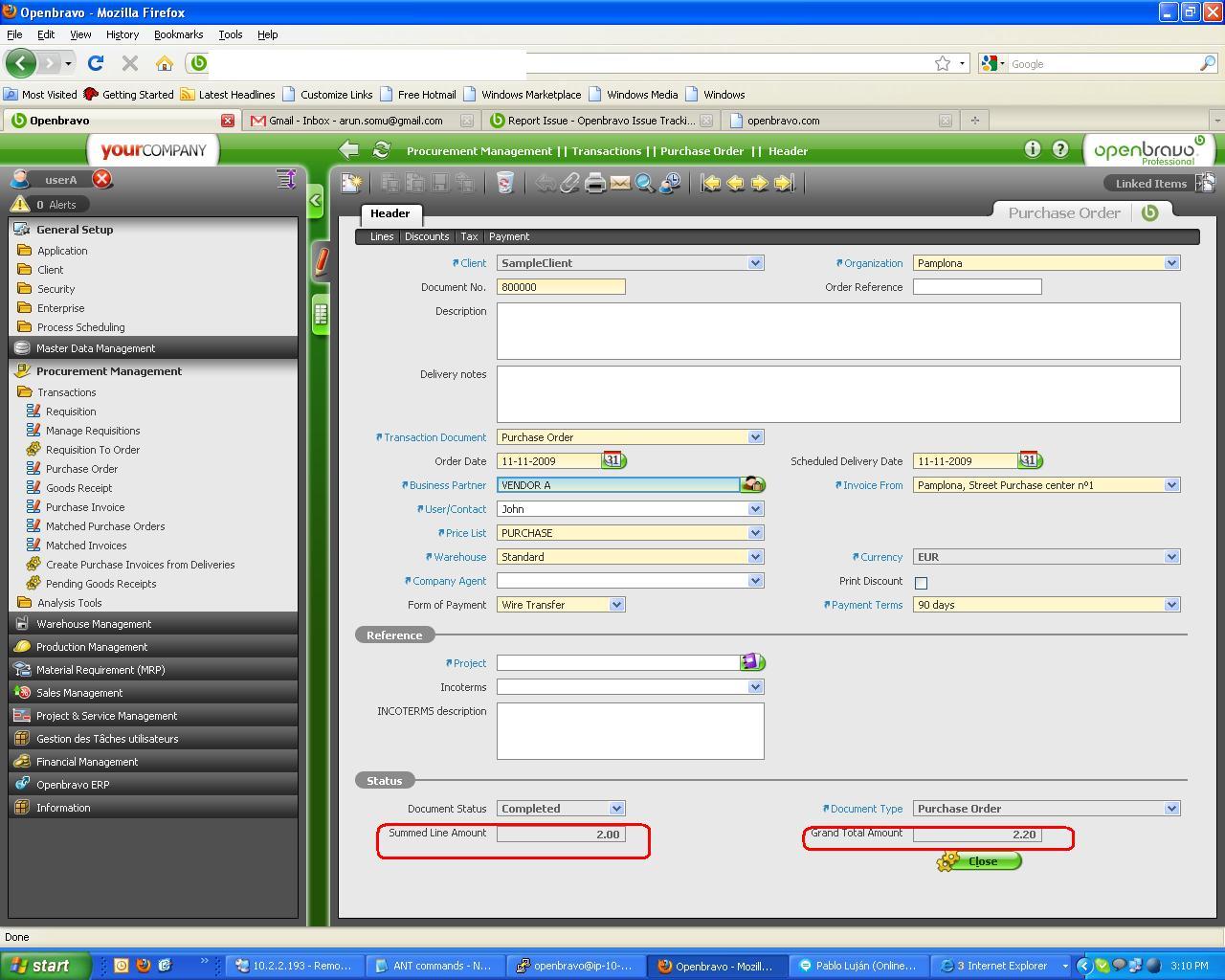Click the Business Partner label link
This screenshot has width=1225, height=980.
coord(443,485)
